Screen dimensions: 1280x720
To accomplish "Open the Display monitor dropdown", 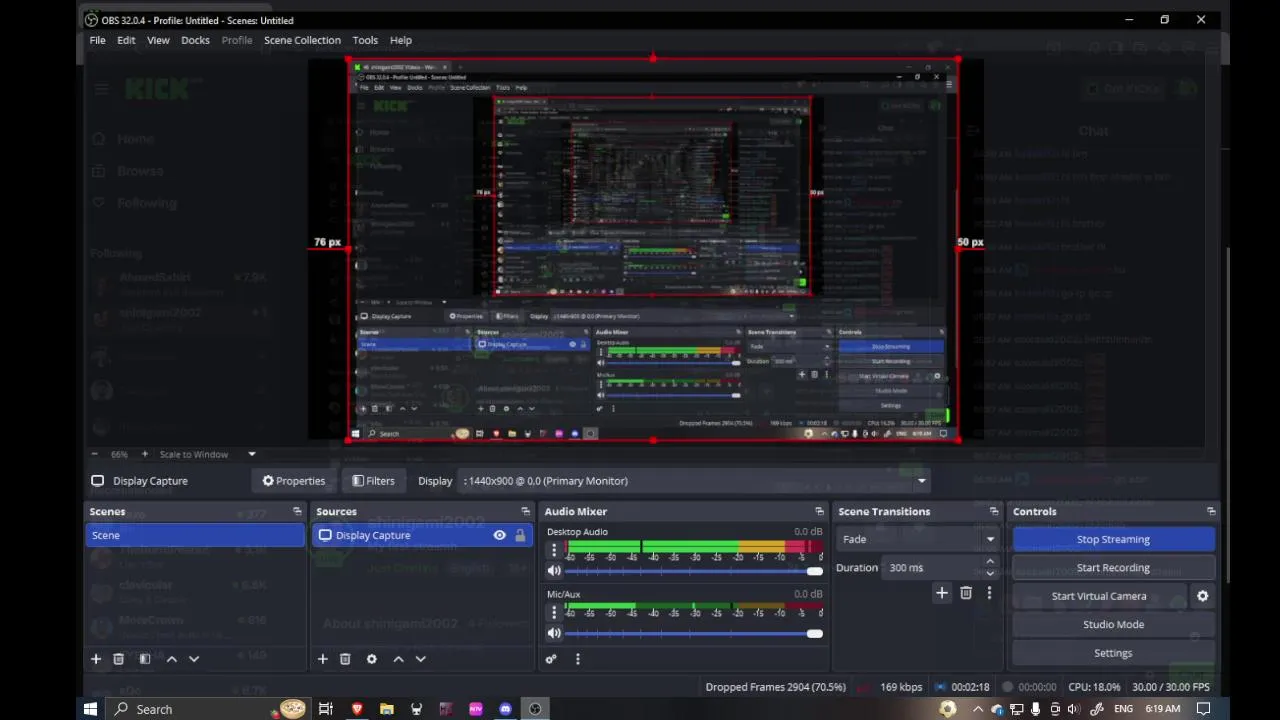I will (696, 481).
